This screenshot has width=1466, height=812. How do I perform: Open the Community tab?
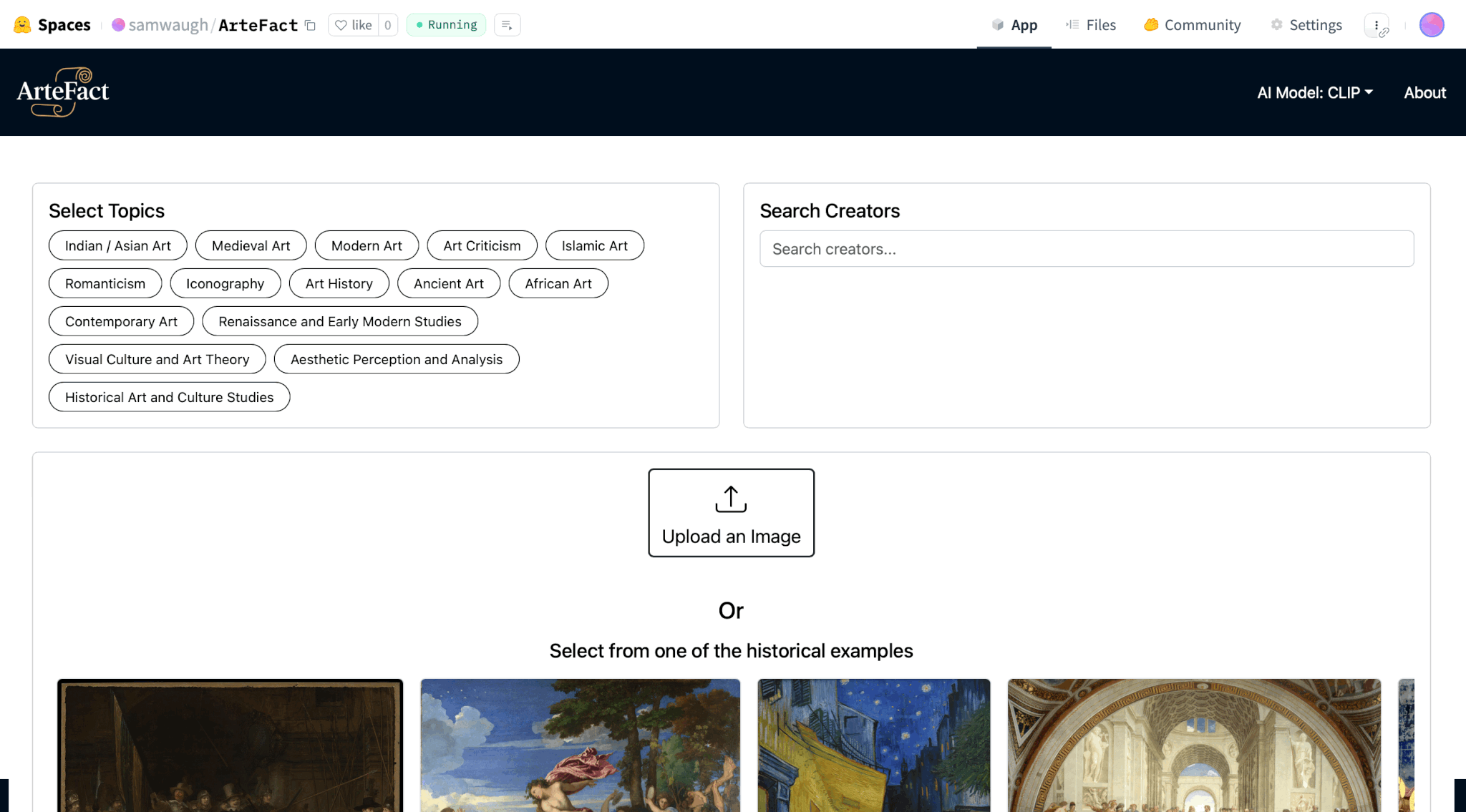pos(1193,25)
